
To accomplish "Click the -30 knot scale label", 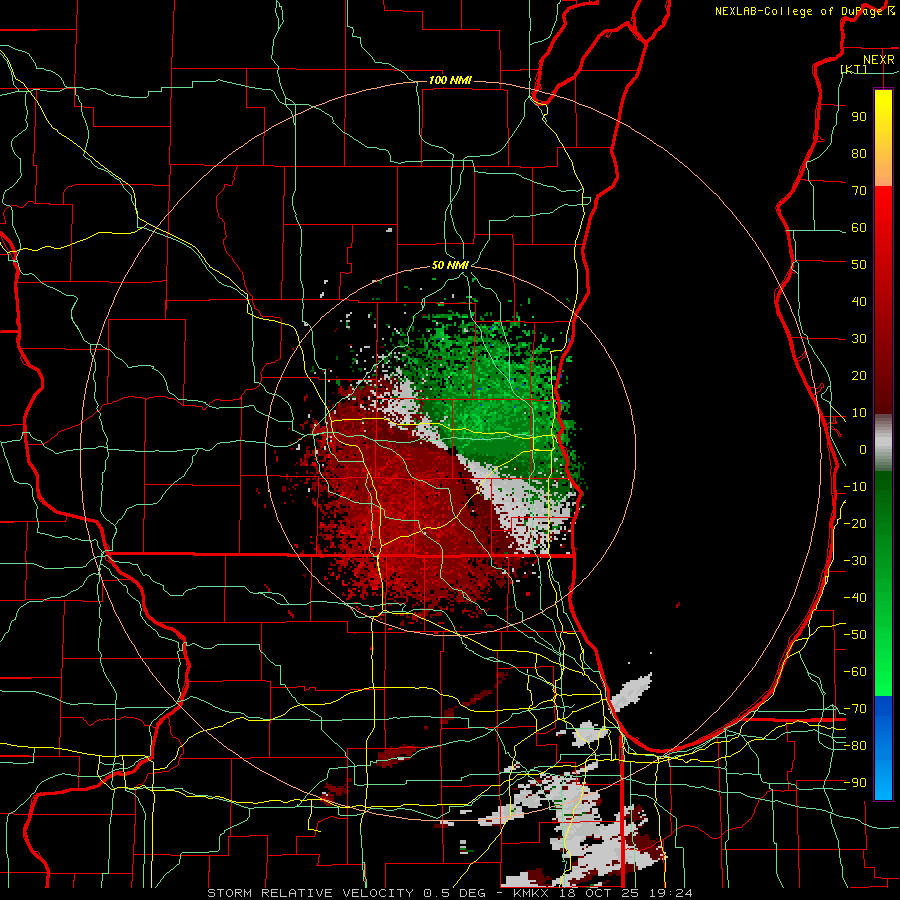I will pyautogui.click(x=855, y=561).
